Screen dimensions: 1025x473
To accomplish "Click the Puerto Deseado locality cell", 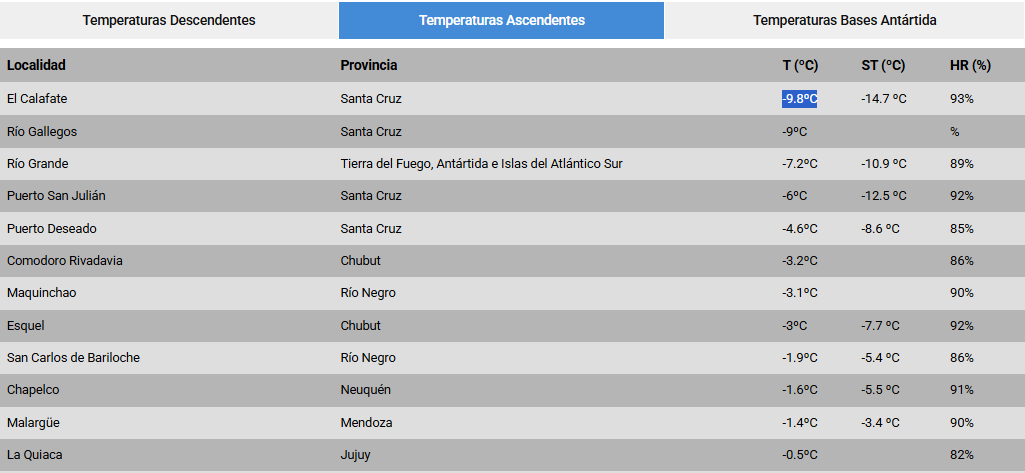I will pos(52,228).
